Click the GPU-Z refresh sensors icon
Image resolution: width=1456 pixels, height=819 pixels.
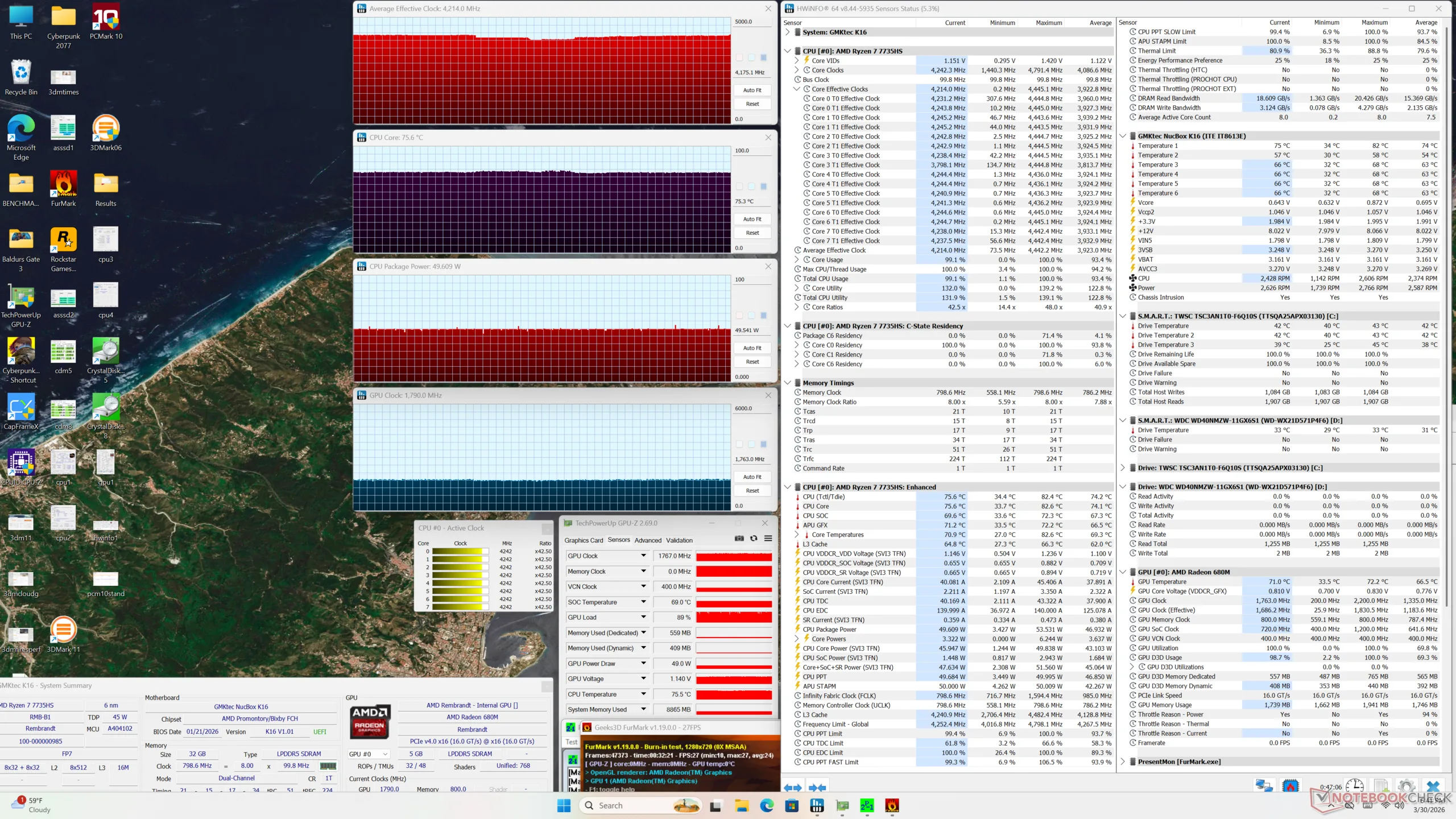click(x=754, y=538)
